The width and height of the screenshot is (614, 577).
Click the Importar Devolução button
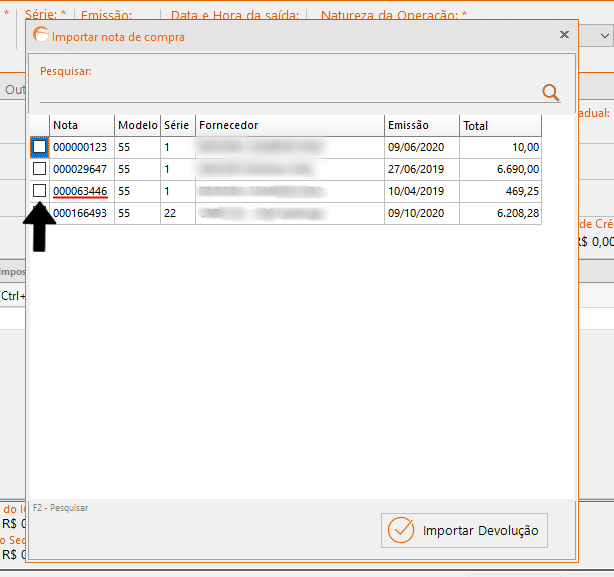point(464,530)
